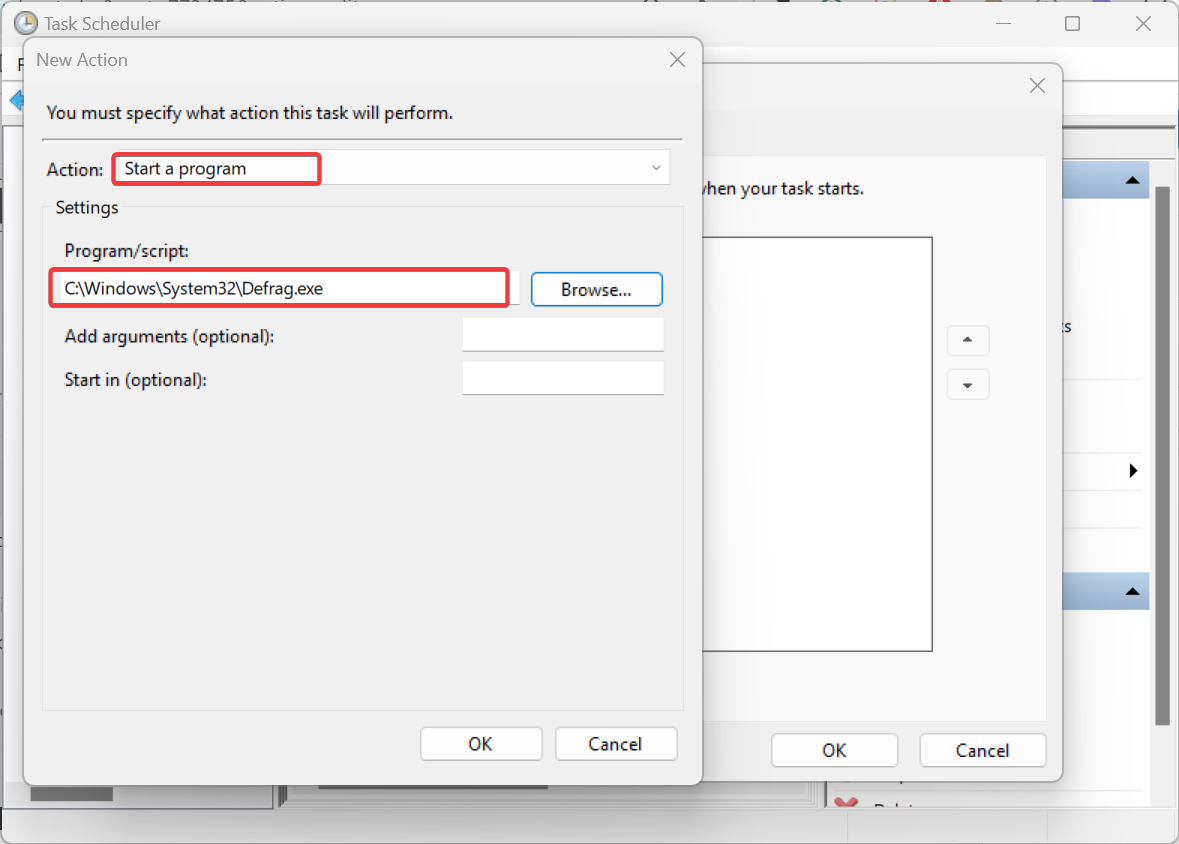The image size is (1179, 844).
Task: Close the Task Scheduler window
Action: point(1143,23)
